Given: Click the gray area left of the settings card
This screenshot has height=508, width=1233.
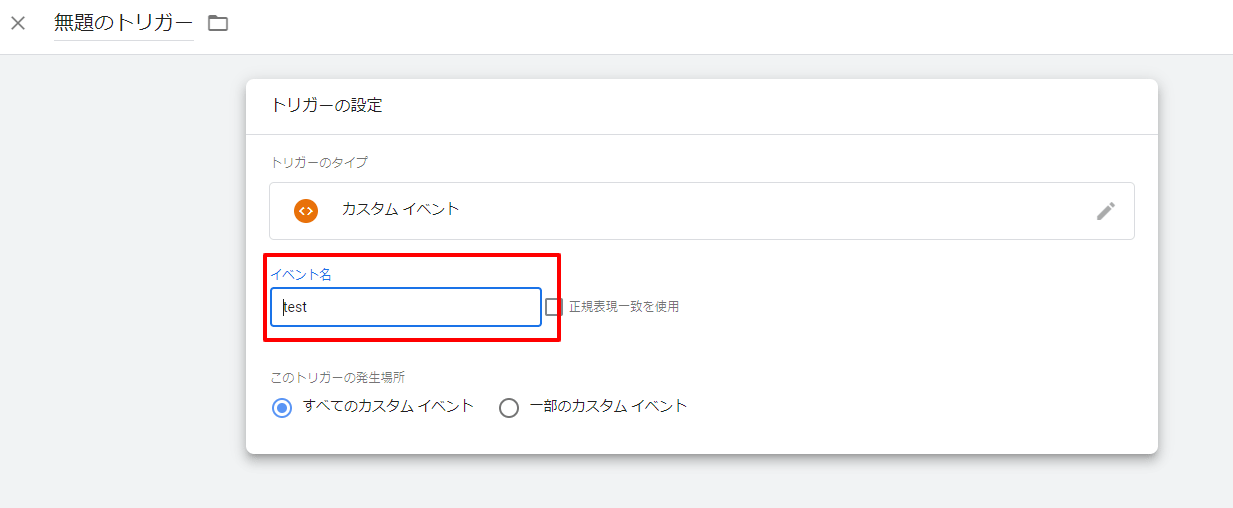Looking at the screenshot, I should click(120, 280).
